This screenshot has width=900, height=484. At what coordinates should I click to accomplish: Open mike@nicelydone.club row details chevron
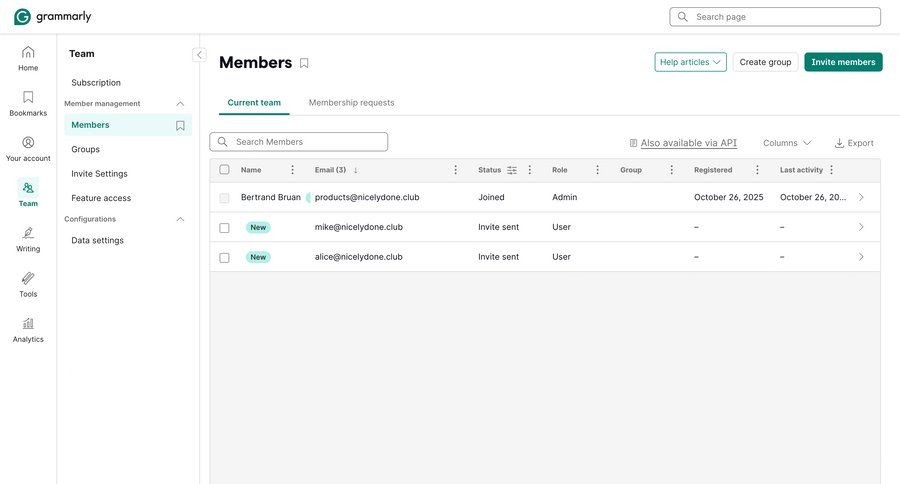(x=861, y=227)
